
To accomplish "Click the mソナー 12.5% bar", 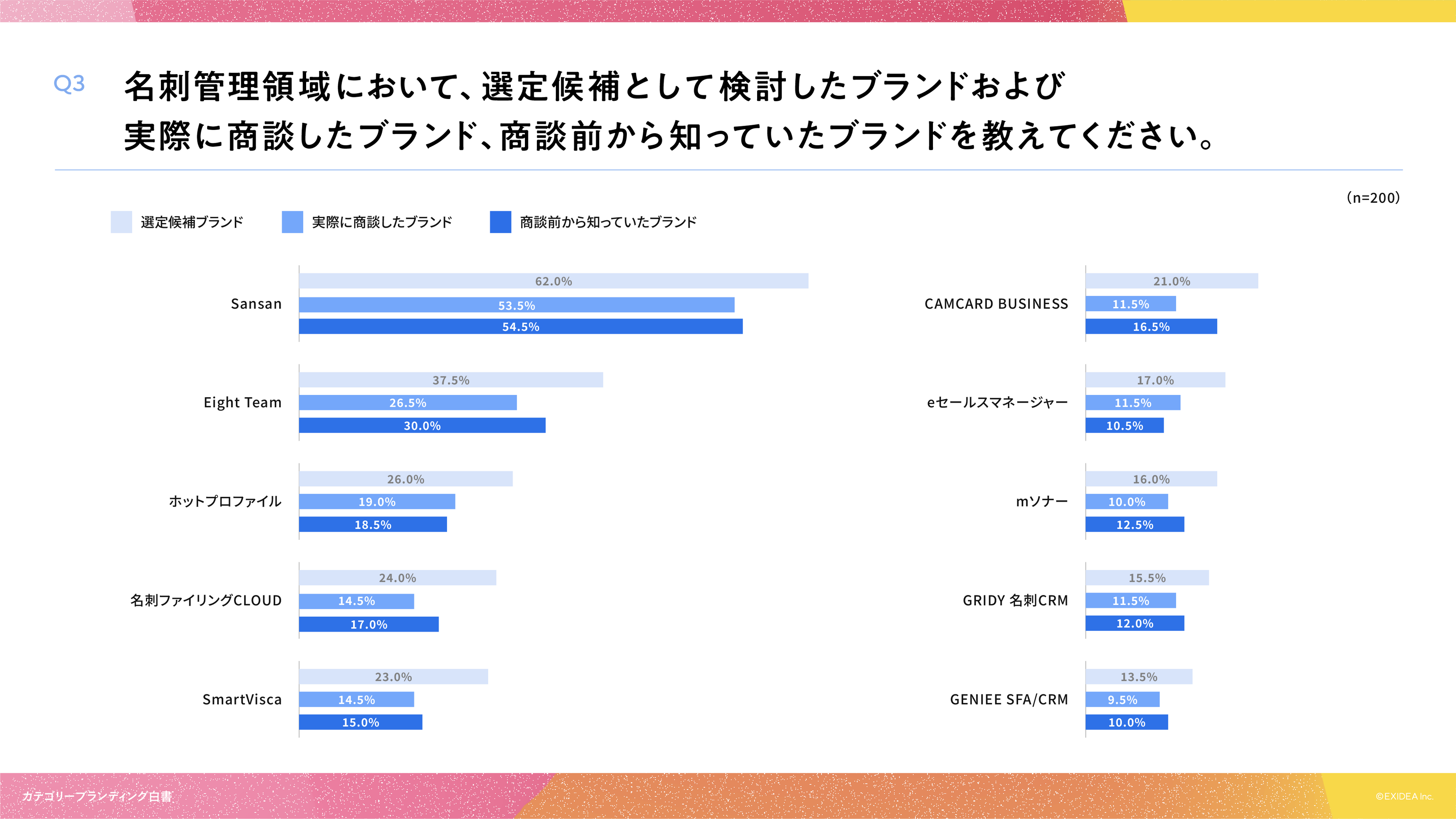I will 1135,524.
